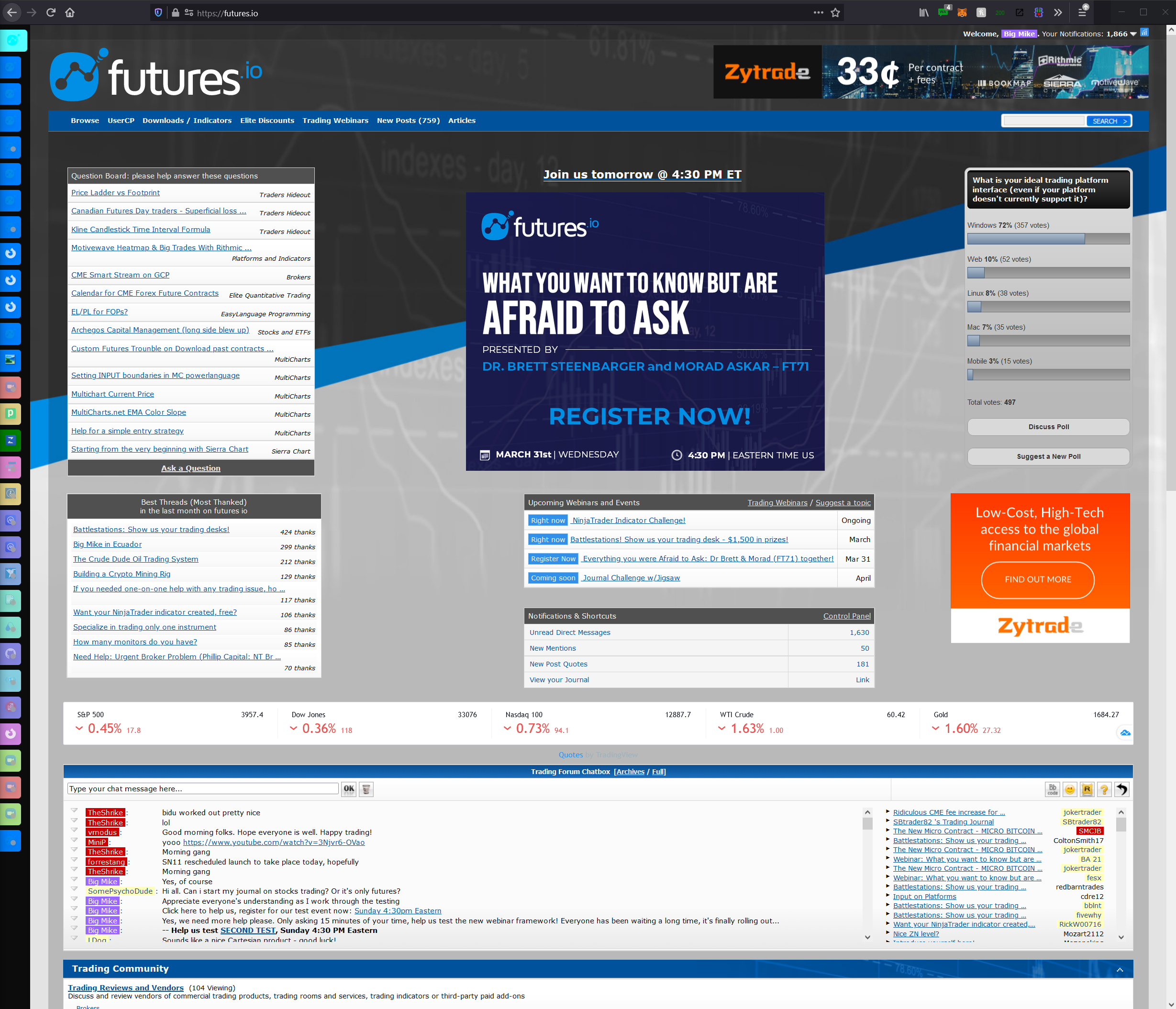
Task: Open the browser home page
Action: point(70,12)
